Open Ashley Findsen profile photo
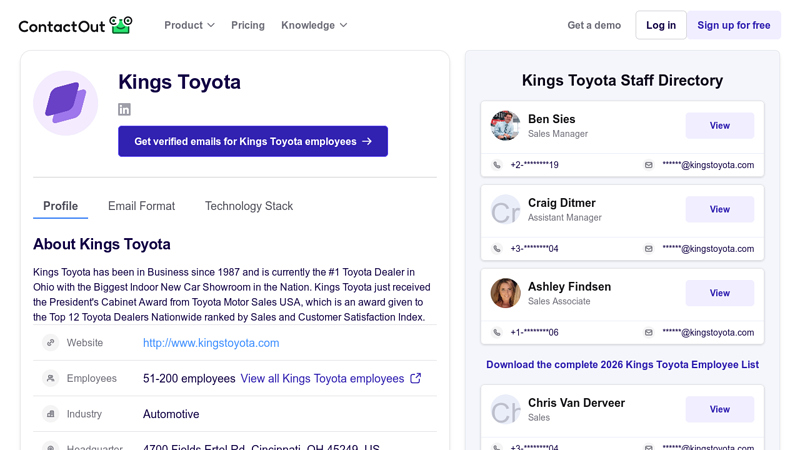 coord(505,293)
